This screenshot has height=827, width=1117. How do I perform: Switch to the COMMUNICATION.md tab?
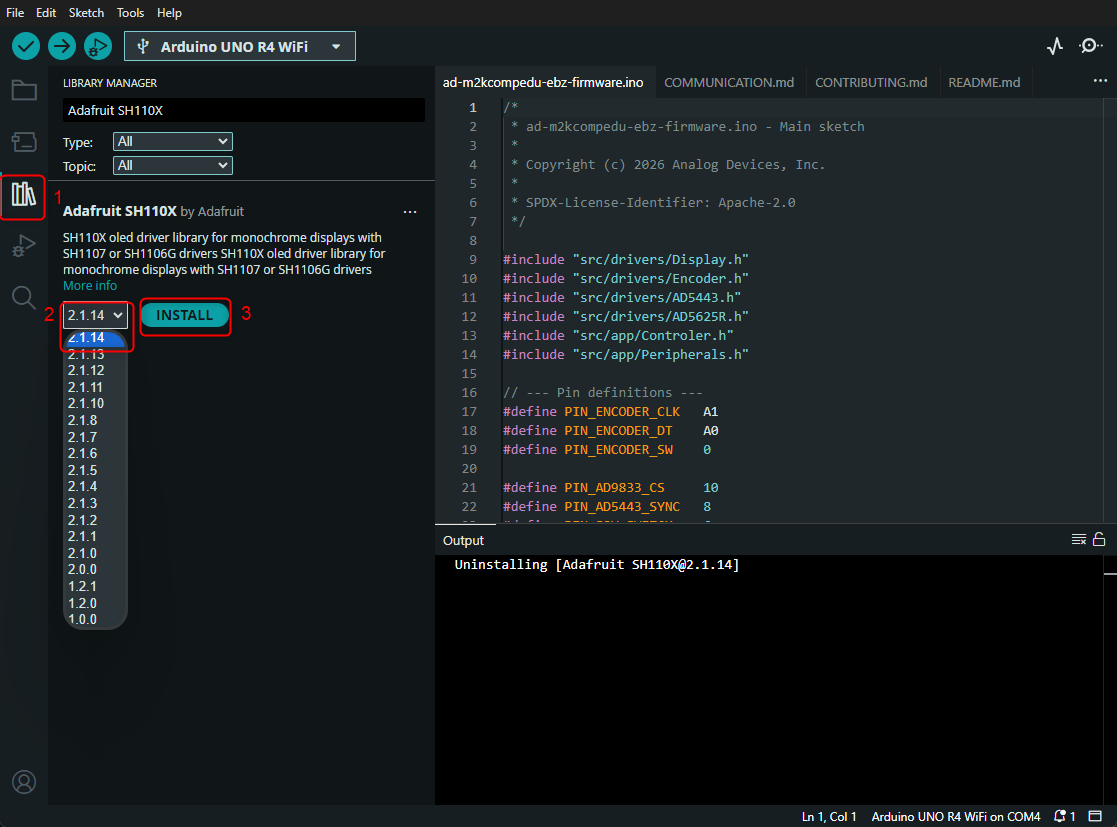729,83
